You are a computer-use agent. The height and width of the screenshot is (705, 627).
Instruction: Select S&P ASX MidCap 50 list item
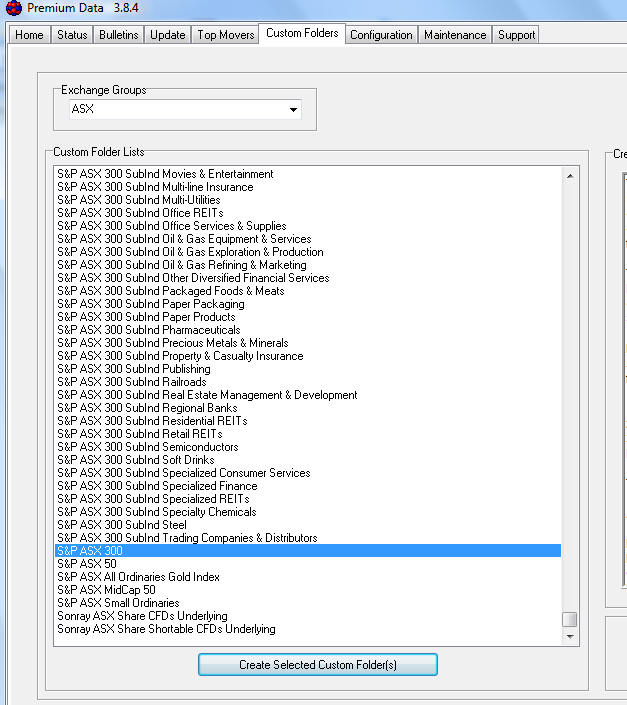[x=308, y=590]
